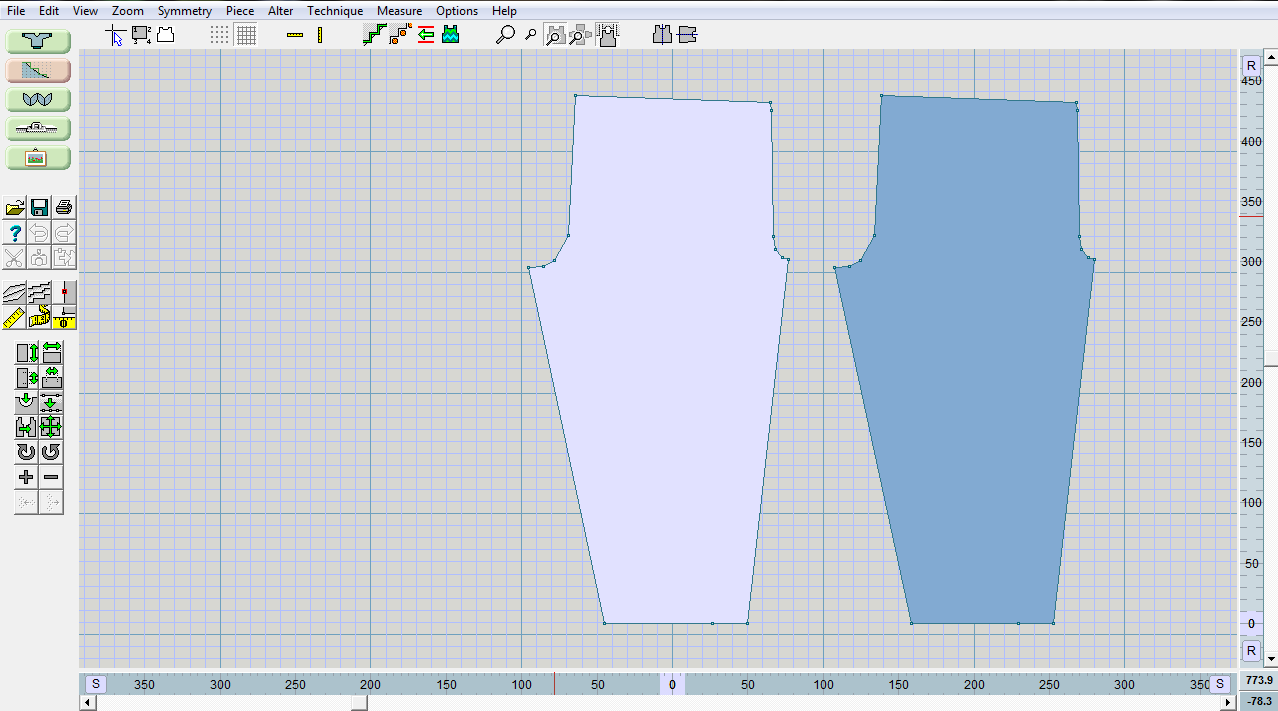Open help with the question mark icon
1278x711 pixels.
click(15, 233)
